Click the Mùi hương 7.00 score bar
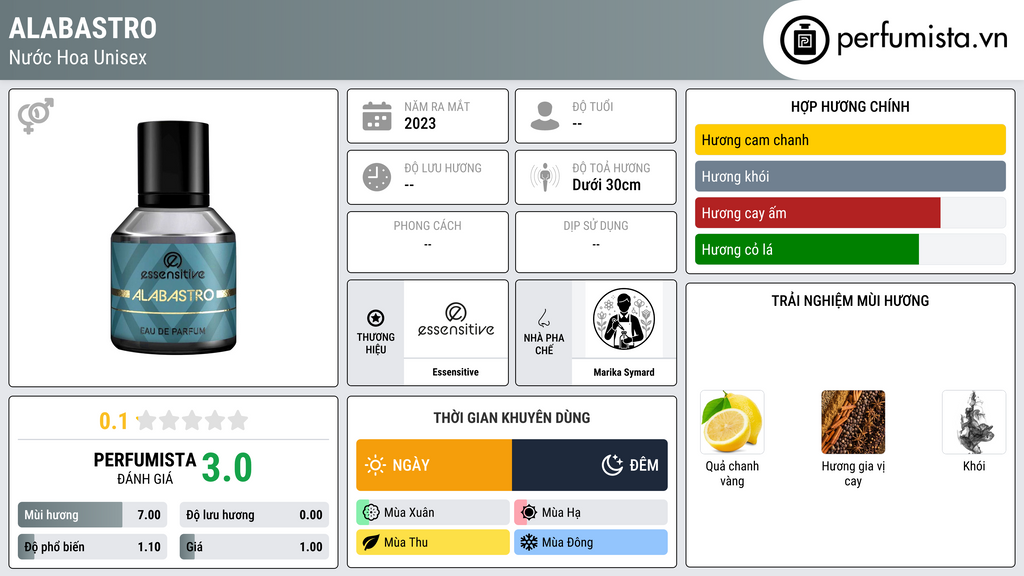 (x=92, y=515)
